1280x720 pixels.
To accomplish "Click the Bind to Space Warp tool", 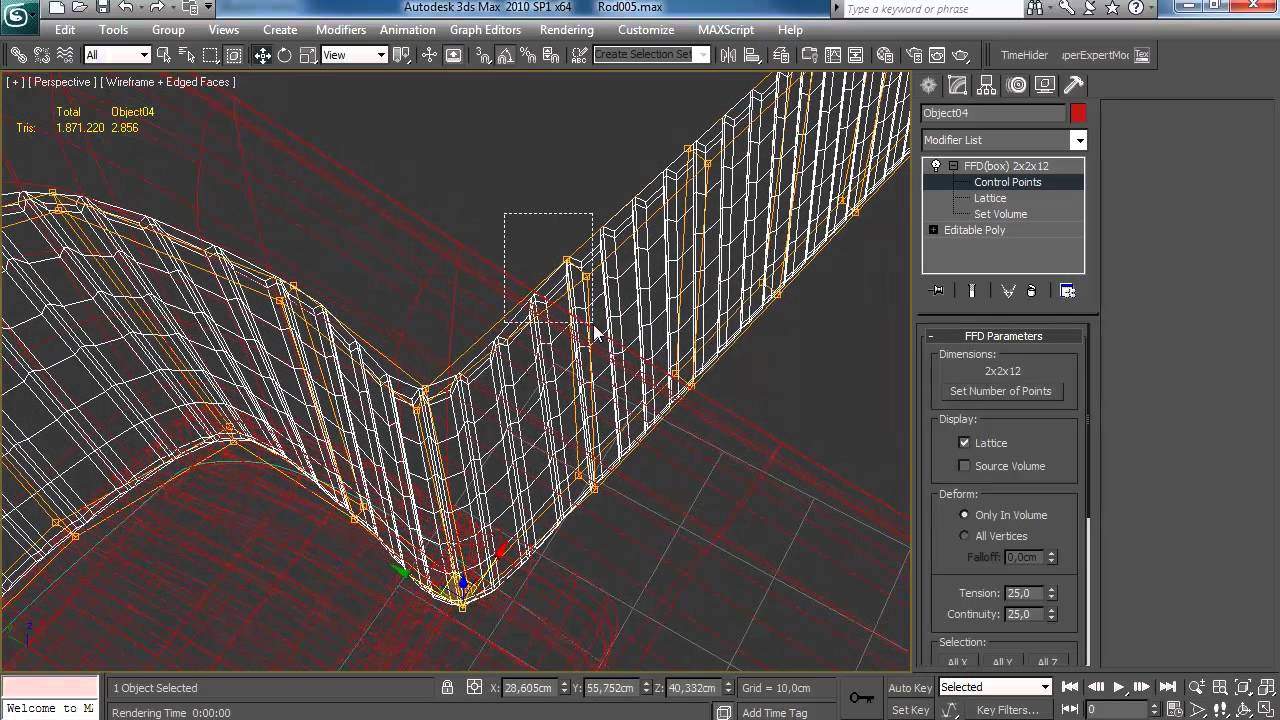I will point(65,55).
